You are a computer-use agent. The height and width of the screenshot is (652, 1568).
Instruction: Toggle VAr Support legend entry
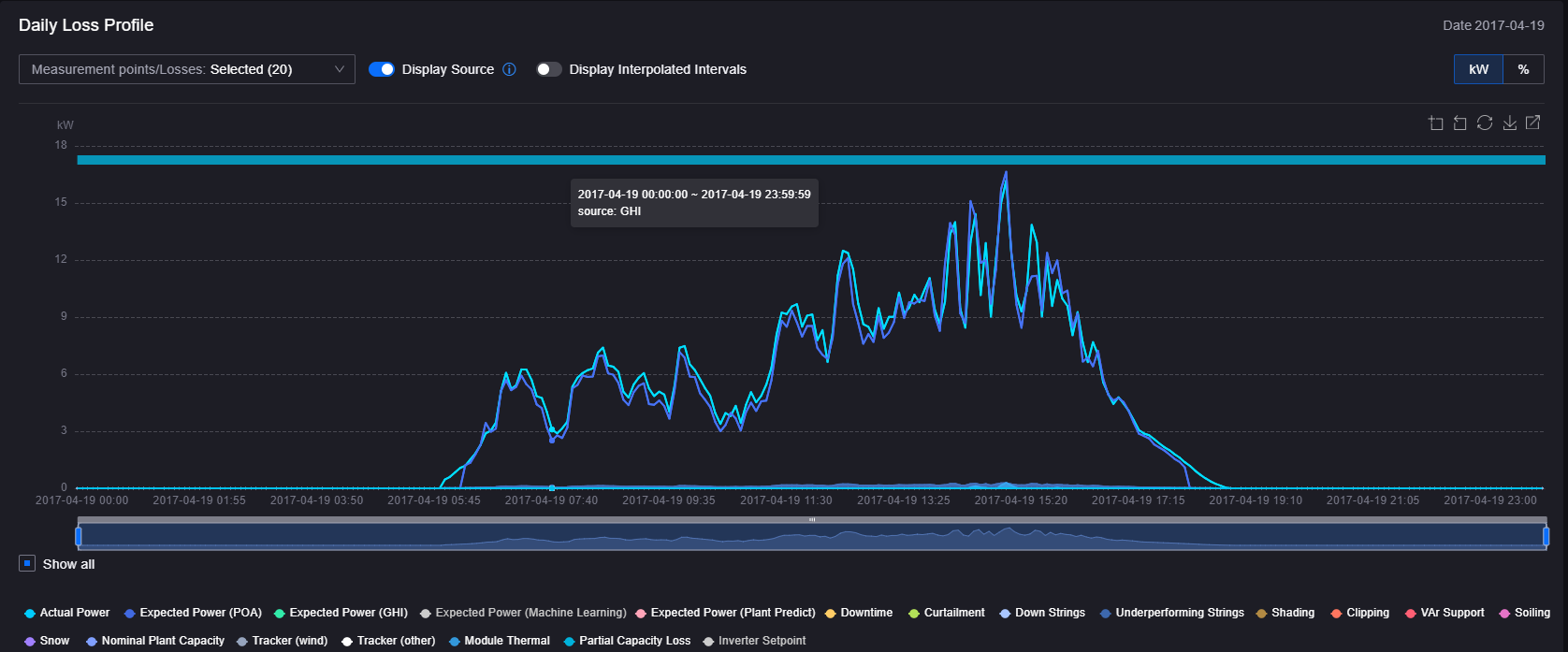click(x=1445, y=613)
